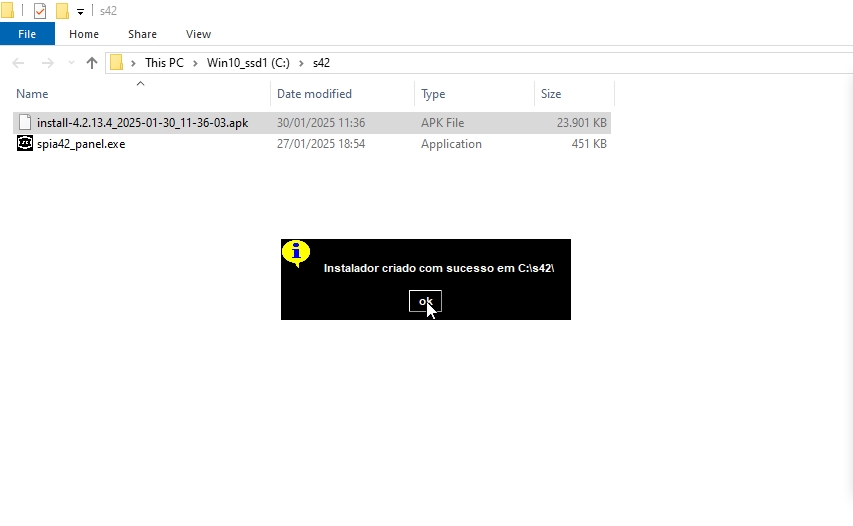Click the s42 breadcrumb segment

322,63
